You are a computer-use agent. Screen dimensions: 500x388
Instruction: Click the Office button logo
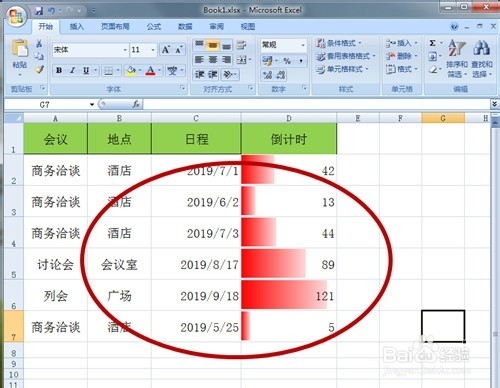[x=16, y=16]
